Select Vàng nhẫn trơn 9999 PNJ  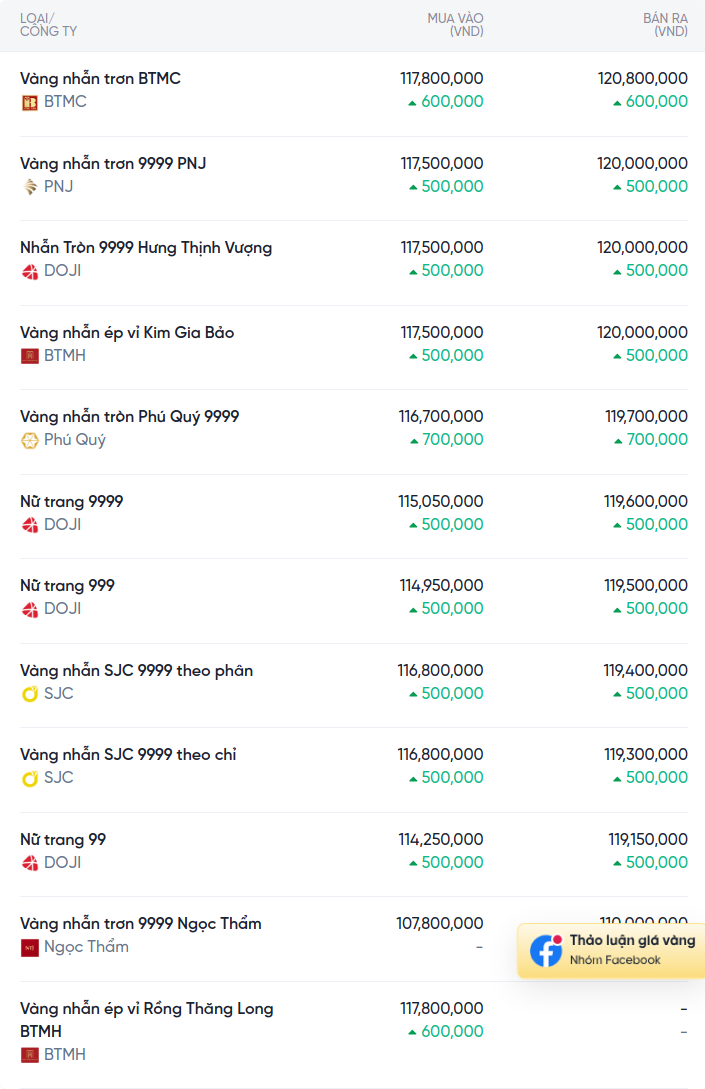coord(113,163)
